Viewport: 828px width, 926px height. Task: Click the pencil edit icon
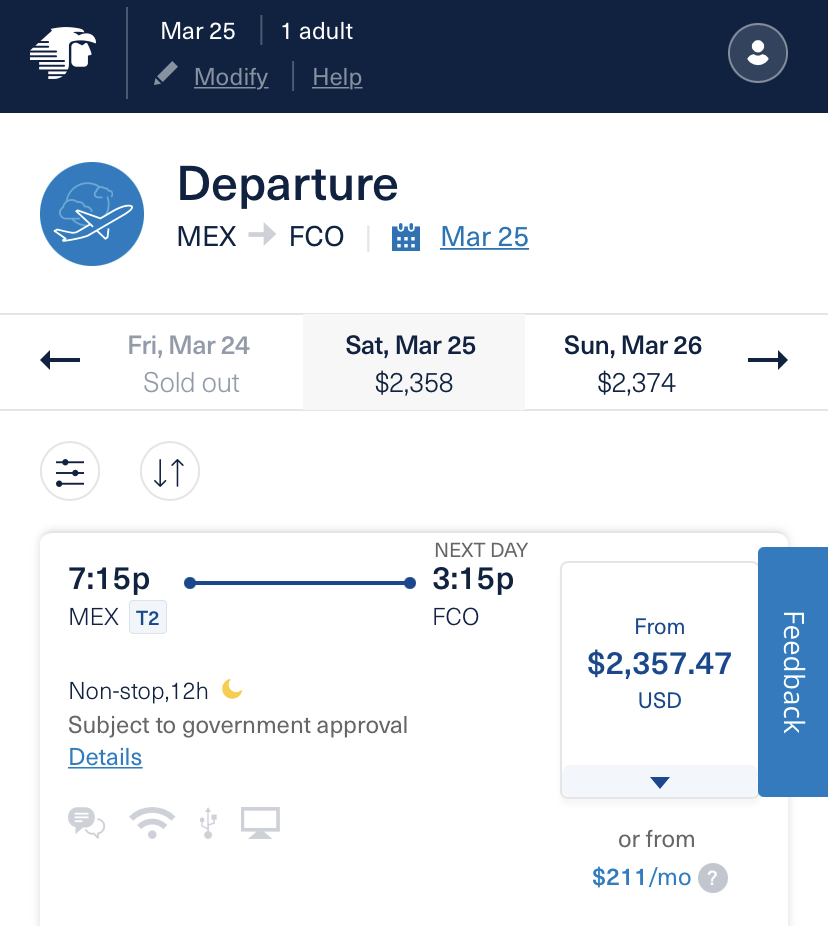pos(166,76)
